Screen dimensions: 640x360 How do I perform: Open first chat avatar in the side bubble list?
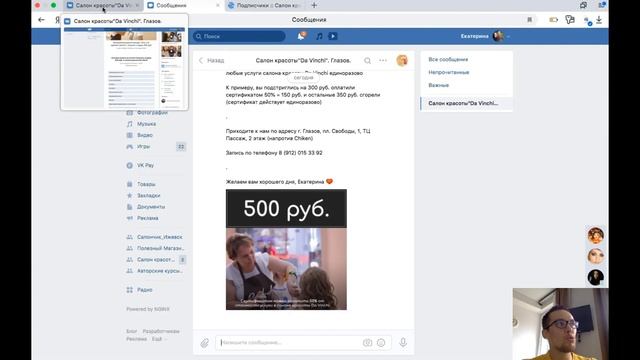tap(596, 236)
